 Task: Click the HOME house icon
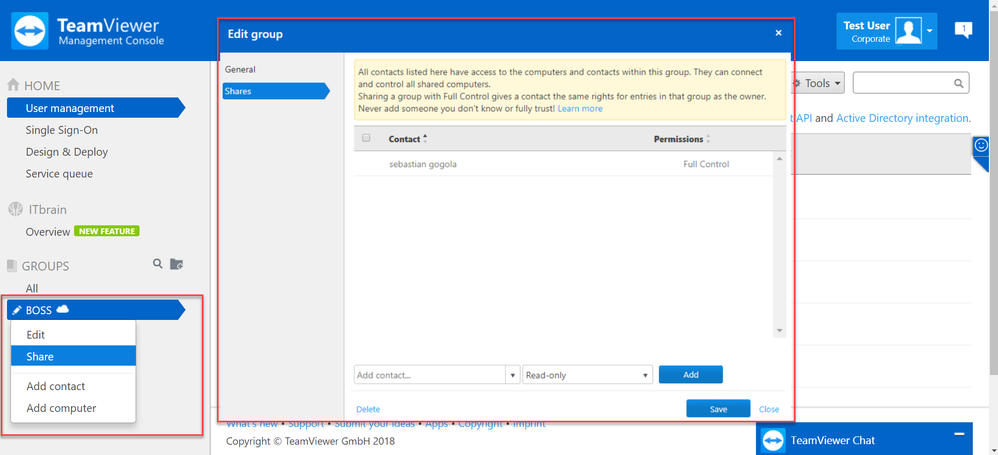[13, 85]
